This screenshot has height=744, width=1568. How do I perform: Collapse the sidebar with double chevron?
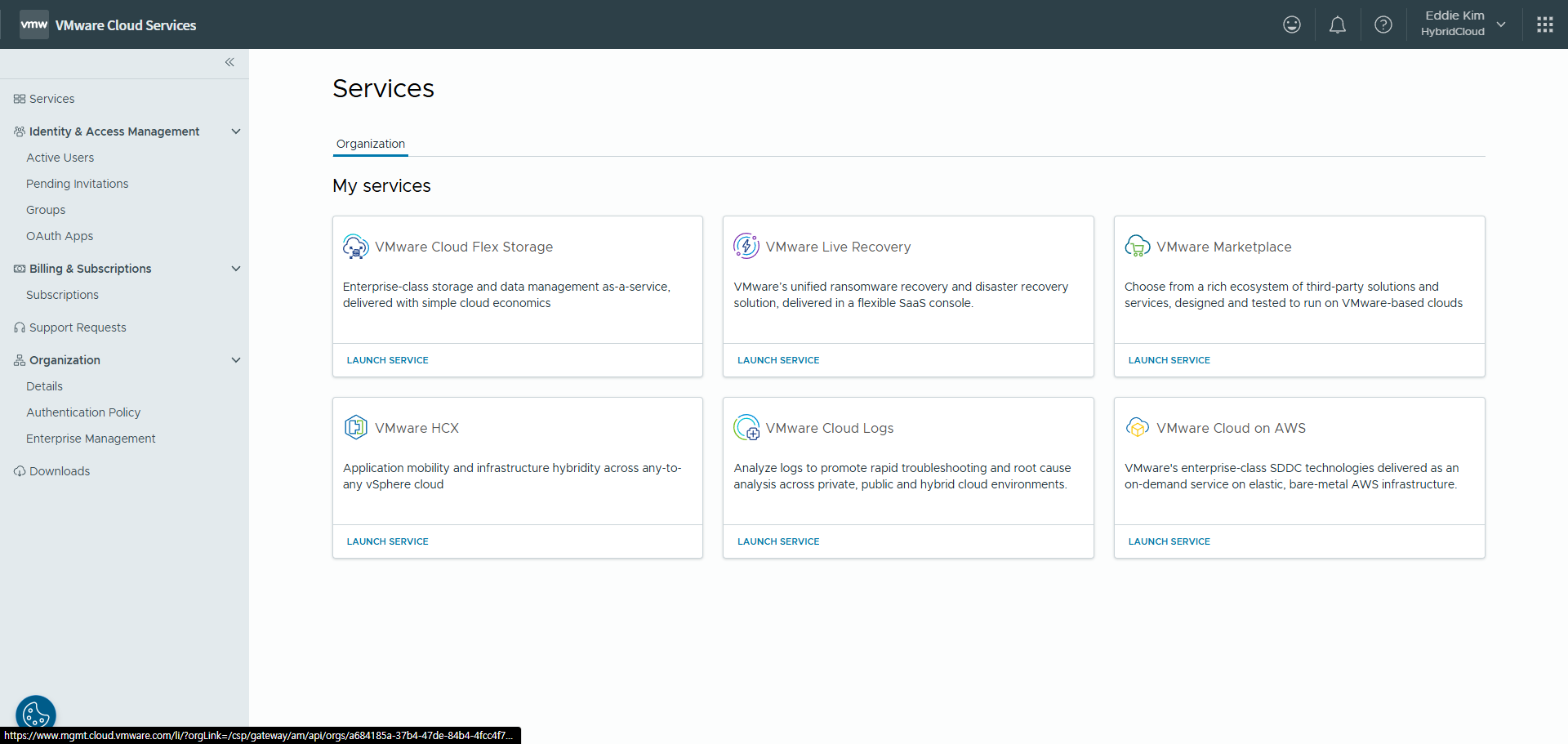[229, 62]
